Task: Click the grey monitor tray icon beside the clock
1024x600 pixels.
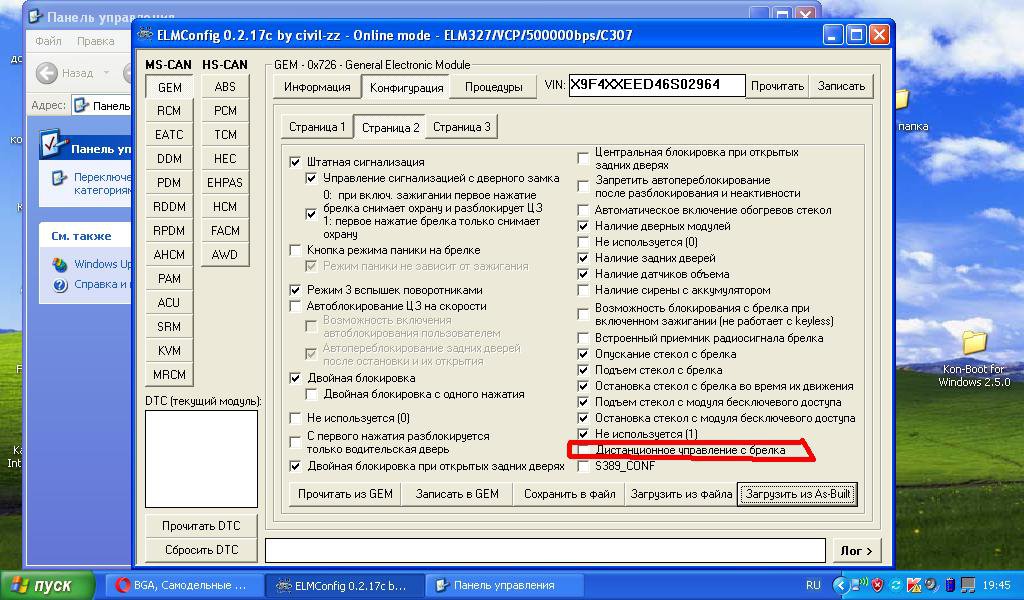Action: pos(968,585)
